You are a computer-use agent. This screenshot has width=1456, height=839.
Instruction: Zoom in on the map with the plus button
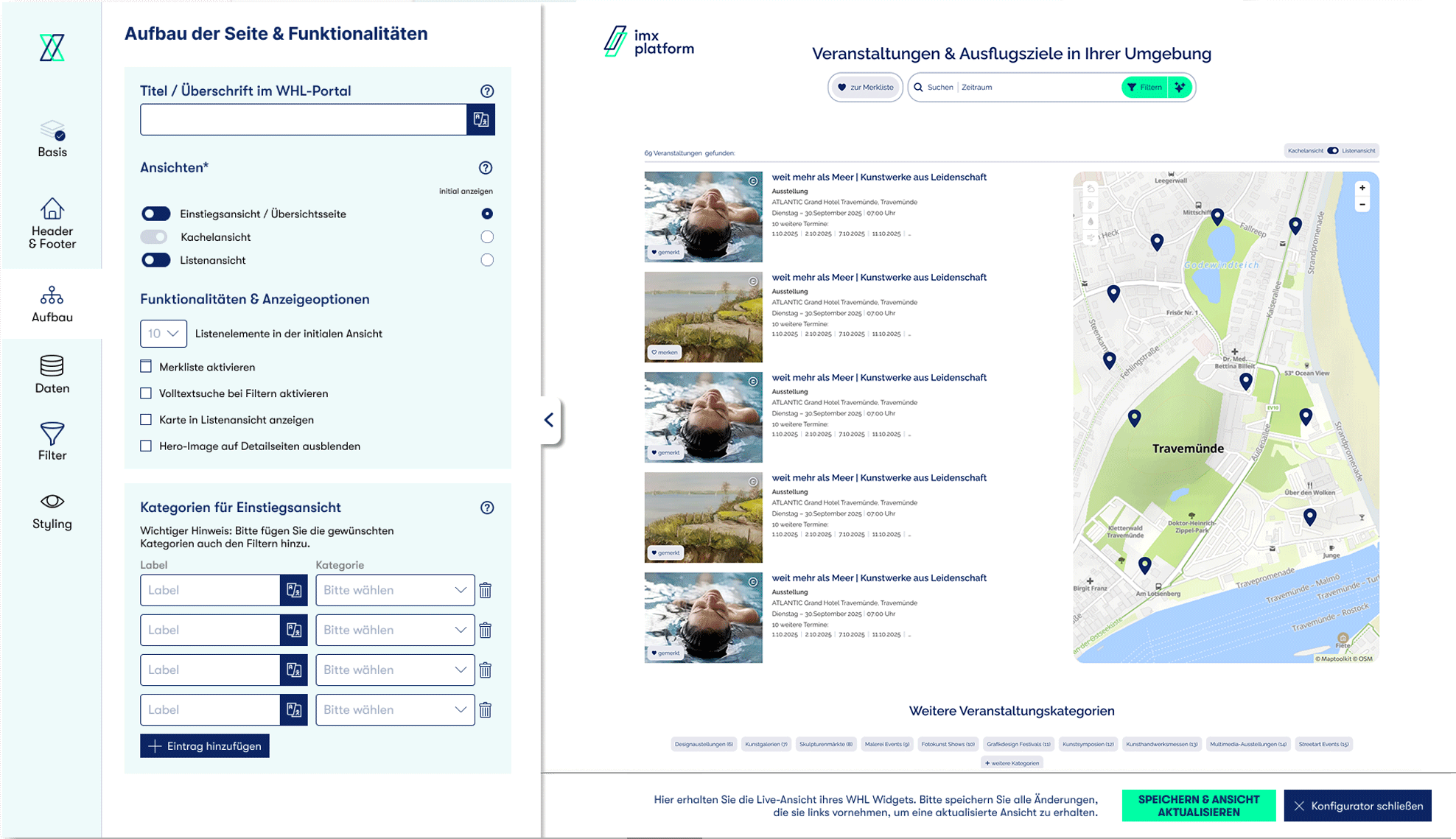click(x=1362, y=189)
